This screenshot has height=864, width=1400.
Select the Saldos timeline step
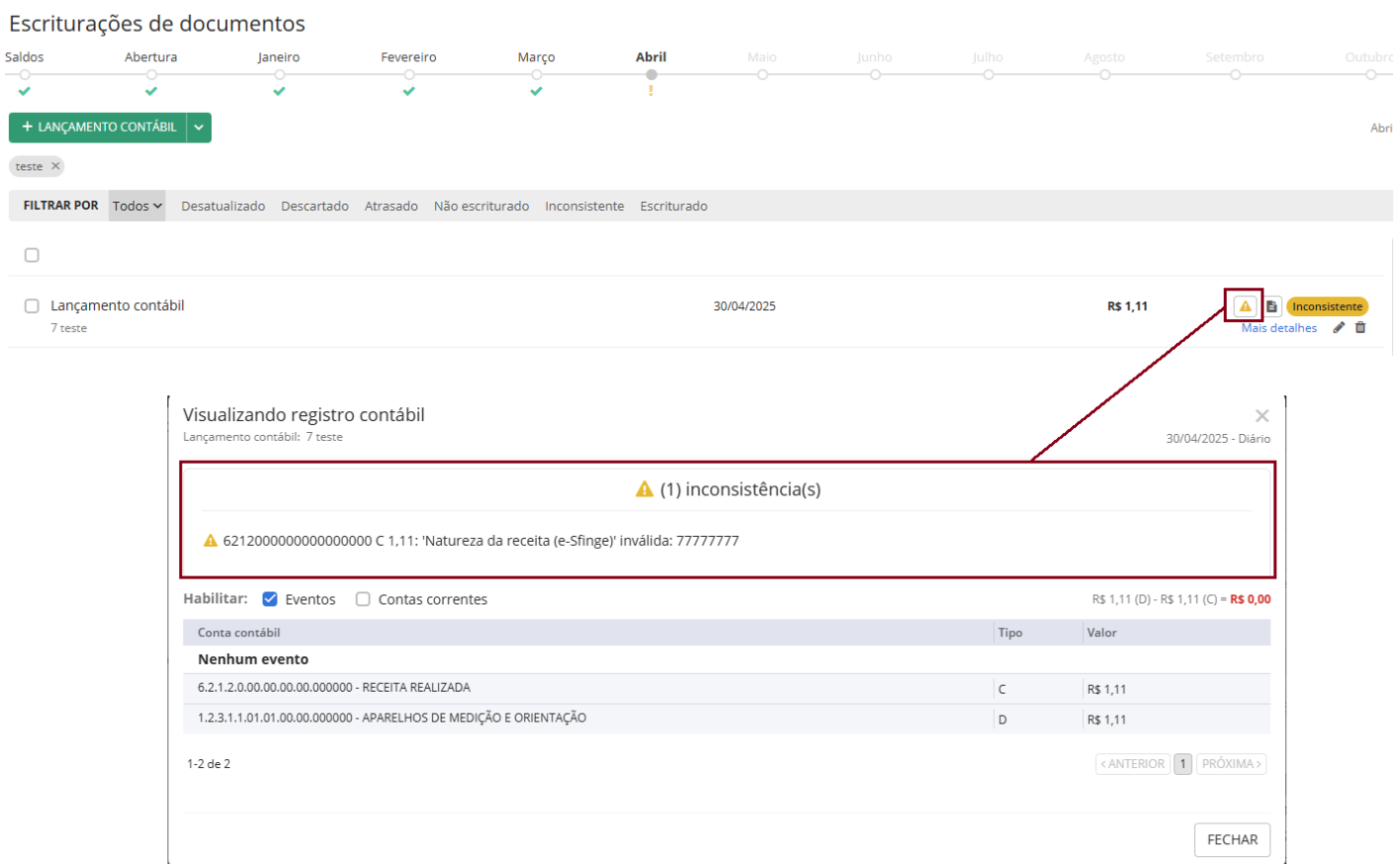coord(25,74)
